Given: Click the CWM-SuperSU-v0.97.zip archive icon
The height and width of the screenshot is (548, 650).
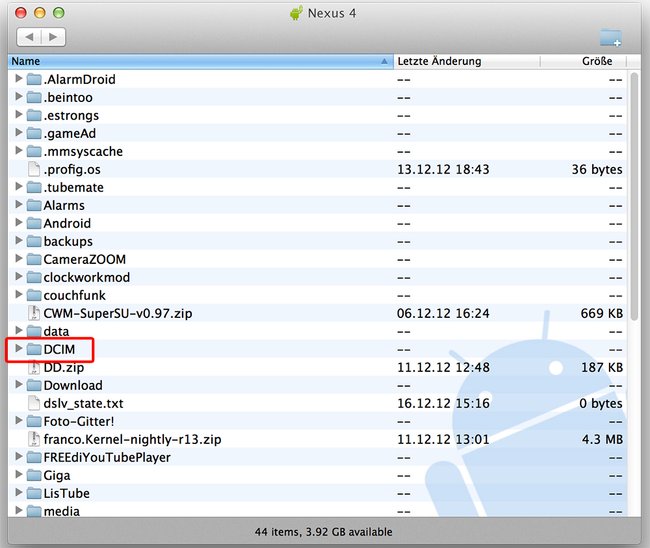Looking at the screenshot, I should click(x=34, y=313).
